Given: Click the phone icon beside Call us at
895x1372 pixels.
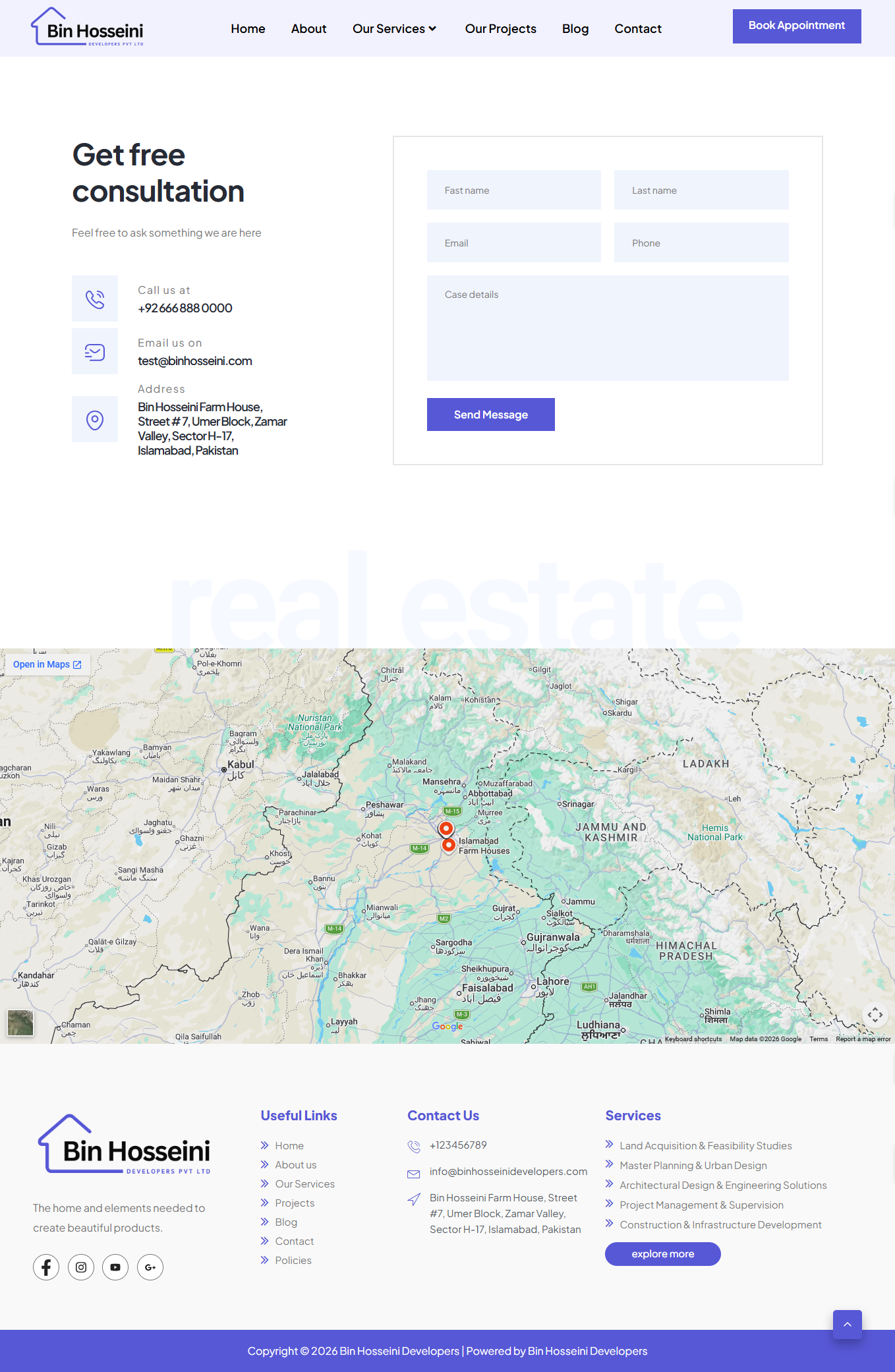Looking at the screenshot, I should pos(95,299).
